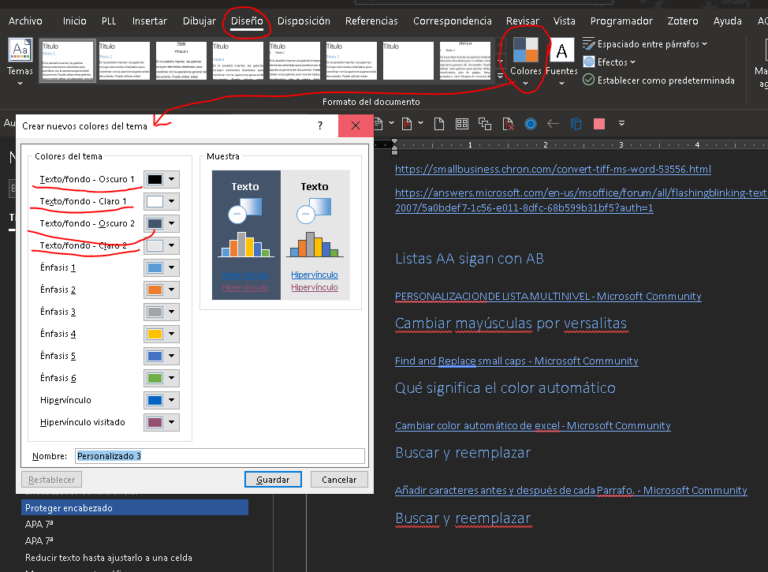This screenshot has height=572, width=768.
Task: Open the Colores theme colors gallery
Action: (525, 59)
